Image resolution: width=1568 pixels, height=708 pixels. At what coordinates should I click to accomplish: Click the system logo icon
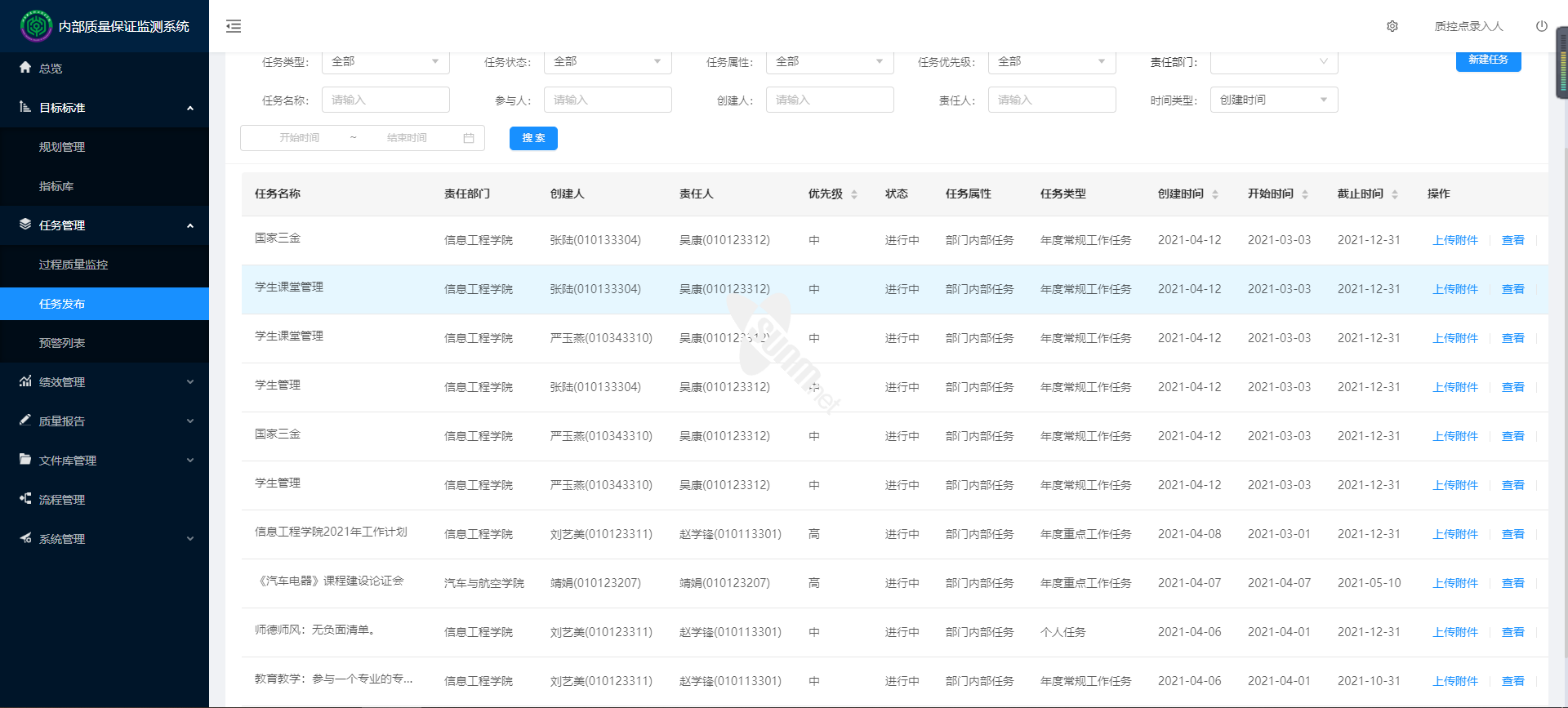(x=36, y=26)
